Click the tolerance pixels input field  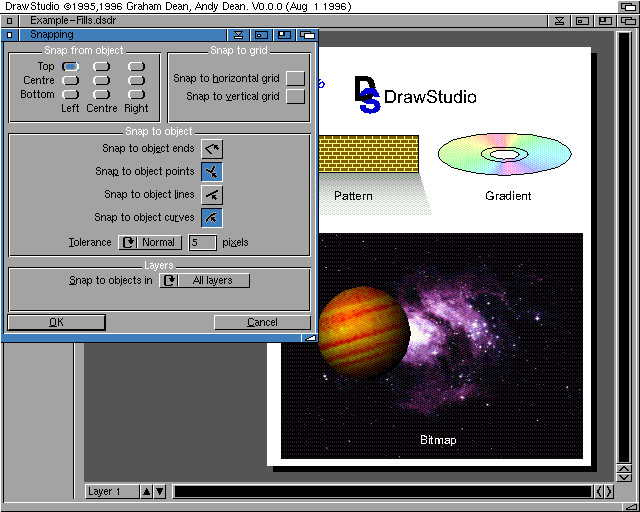point(202,243)
